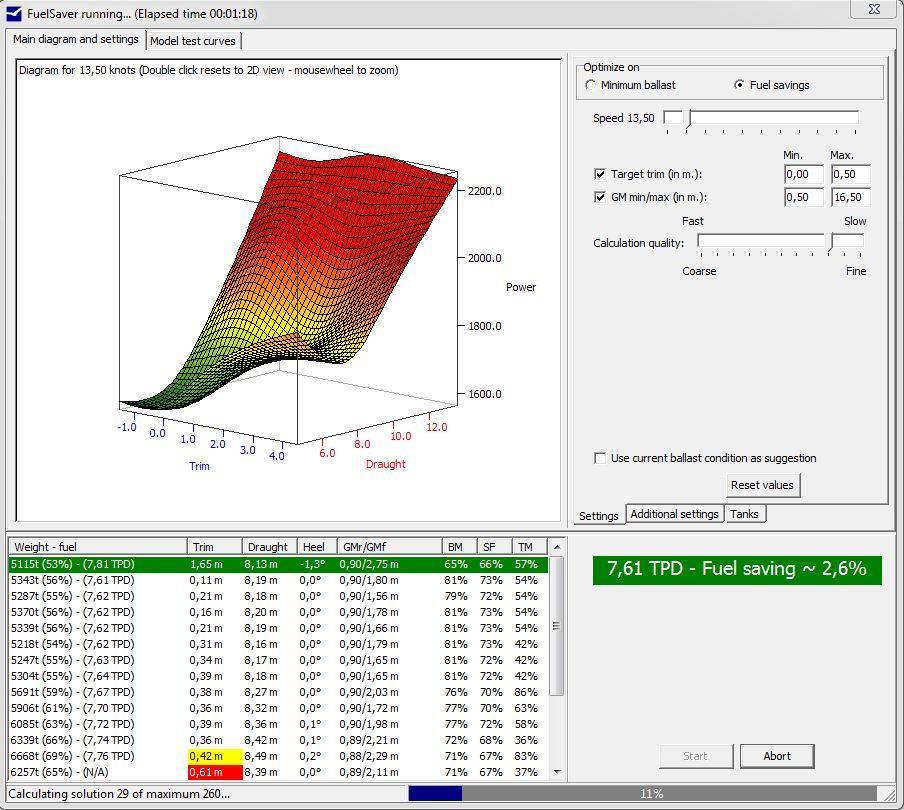The image size is (904, 810).
Task: Sort by the Heel column header
Action: (317, 547)
